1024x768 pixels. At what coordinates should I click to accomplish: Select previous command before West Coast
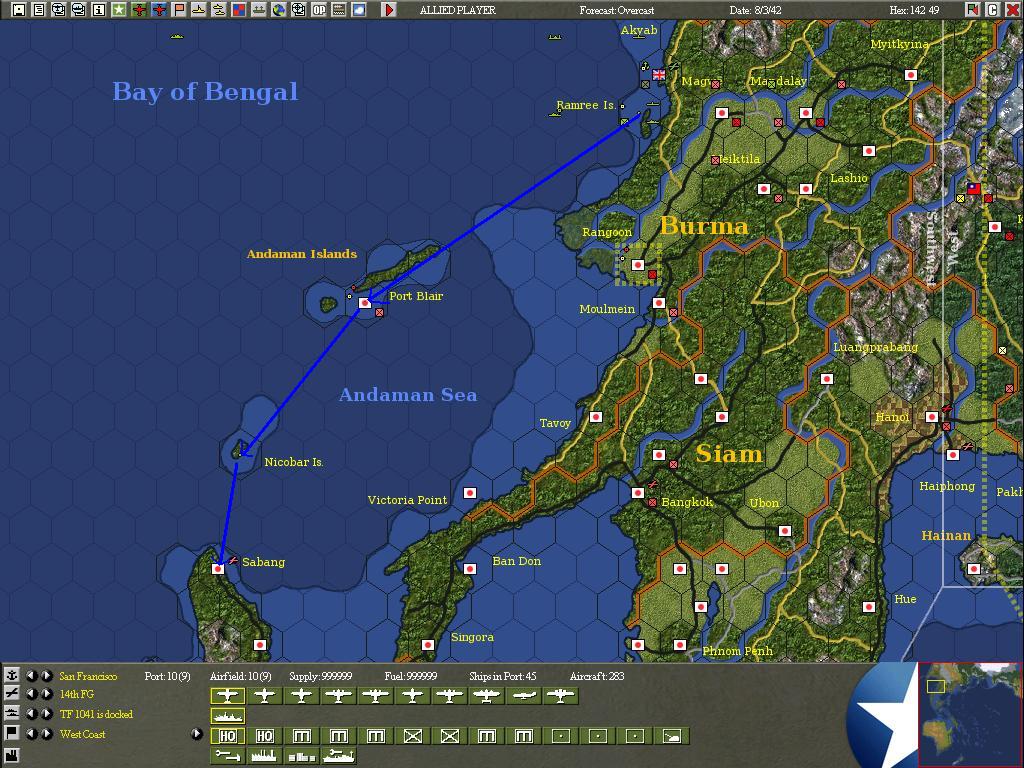click(x=31, y=733)
